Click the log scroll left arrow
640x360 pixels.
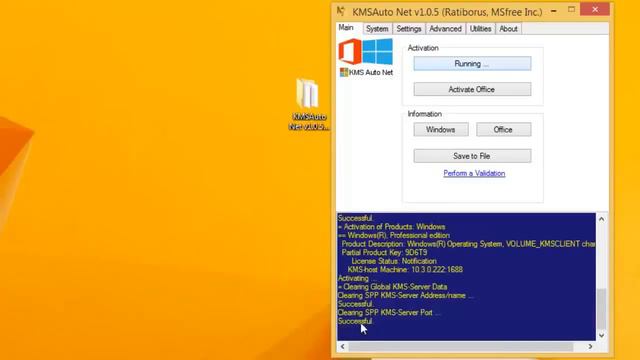click(343, 347)
